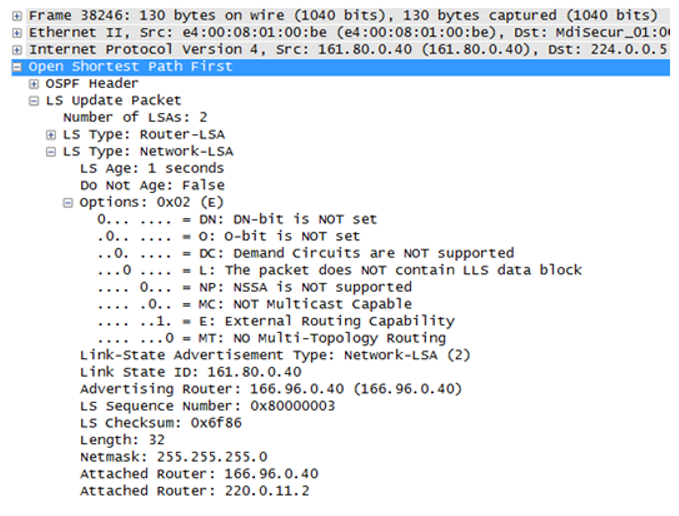Select the LS Age: 1 seconds field
This screenshot has height=516, width=679.
click(152, 168)
